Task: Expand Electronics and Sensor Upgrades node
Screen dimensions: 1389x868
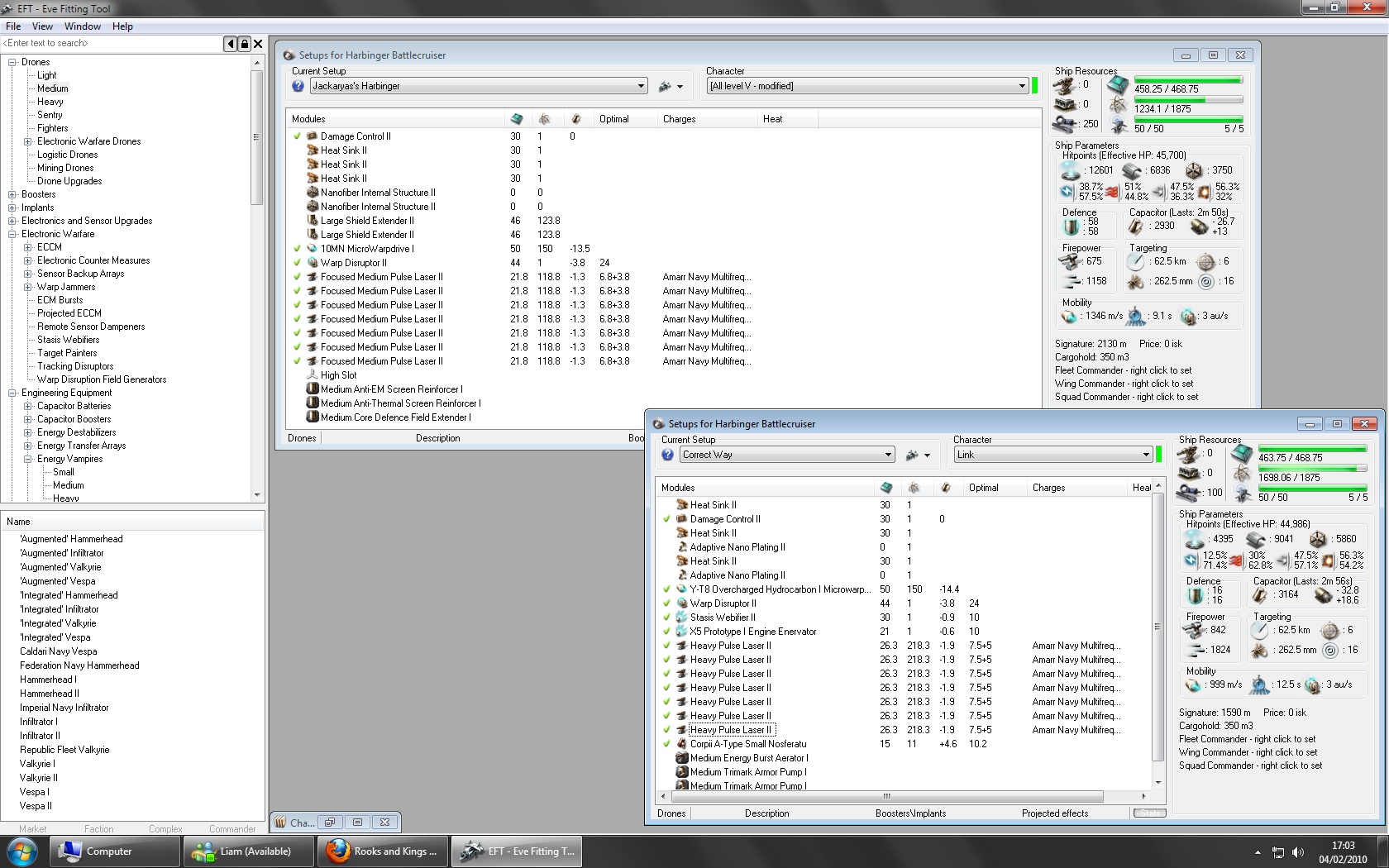Action: [x=12, y=221]
